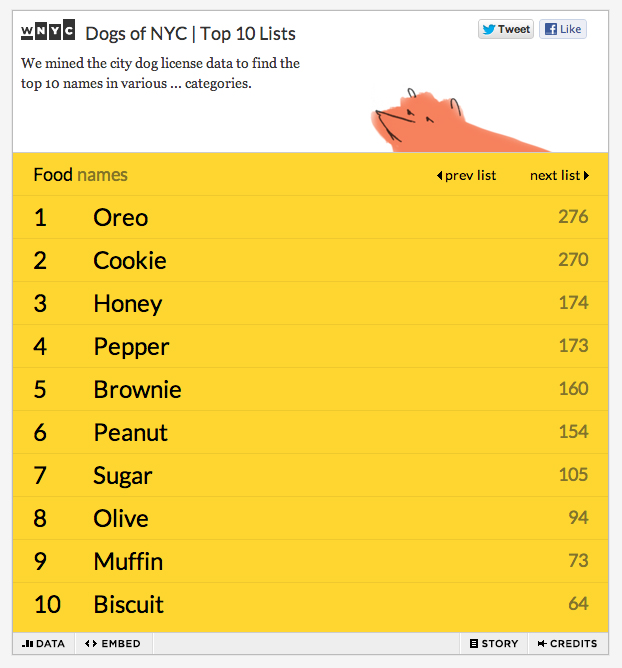Select the Cookie name row
Image resolution: width=622 pixels, height=668 pixels.
pyautogui.click(x=130, y=260)
